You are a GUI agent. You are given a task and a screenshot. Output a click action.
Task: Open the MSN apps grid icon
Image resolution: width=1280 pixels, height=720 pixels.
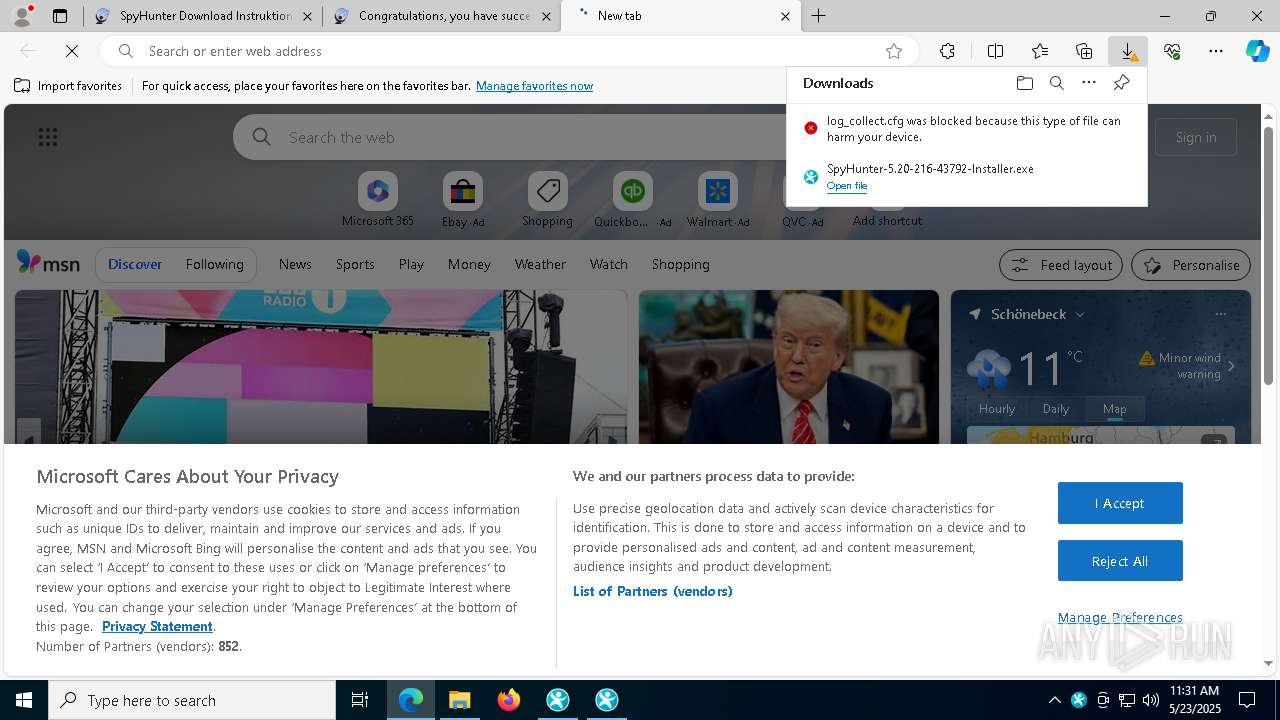[x=48, y=137]
